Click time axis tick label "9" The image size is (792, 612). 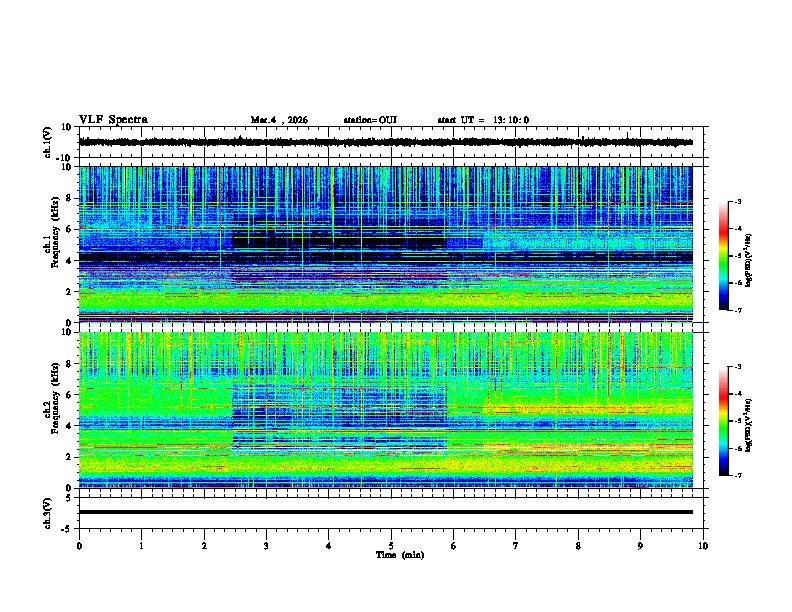coord(640,546)
